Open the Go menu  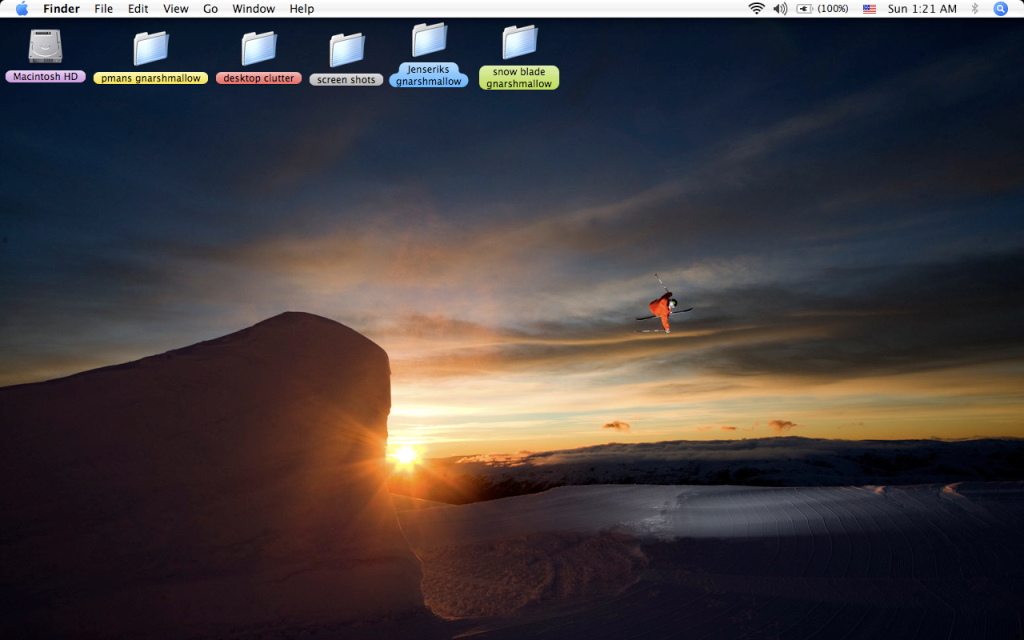(x=210, y=9)
